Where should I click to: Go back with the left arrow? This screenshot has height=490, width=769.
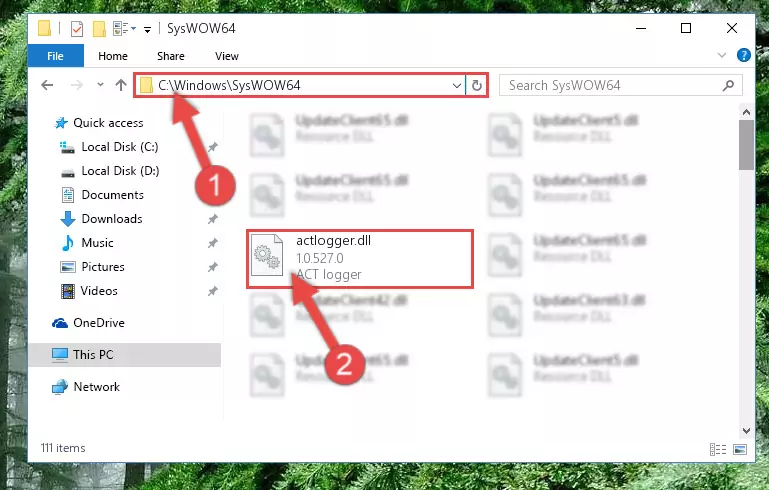click(x=47, y=85)
